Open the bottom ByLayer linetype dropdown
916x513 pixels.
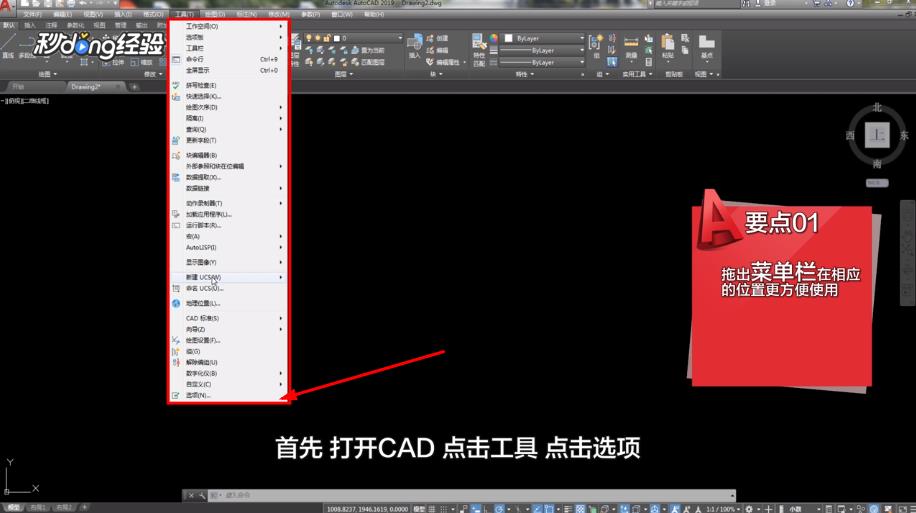point(543,62)
